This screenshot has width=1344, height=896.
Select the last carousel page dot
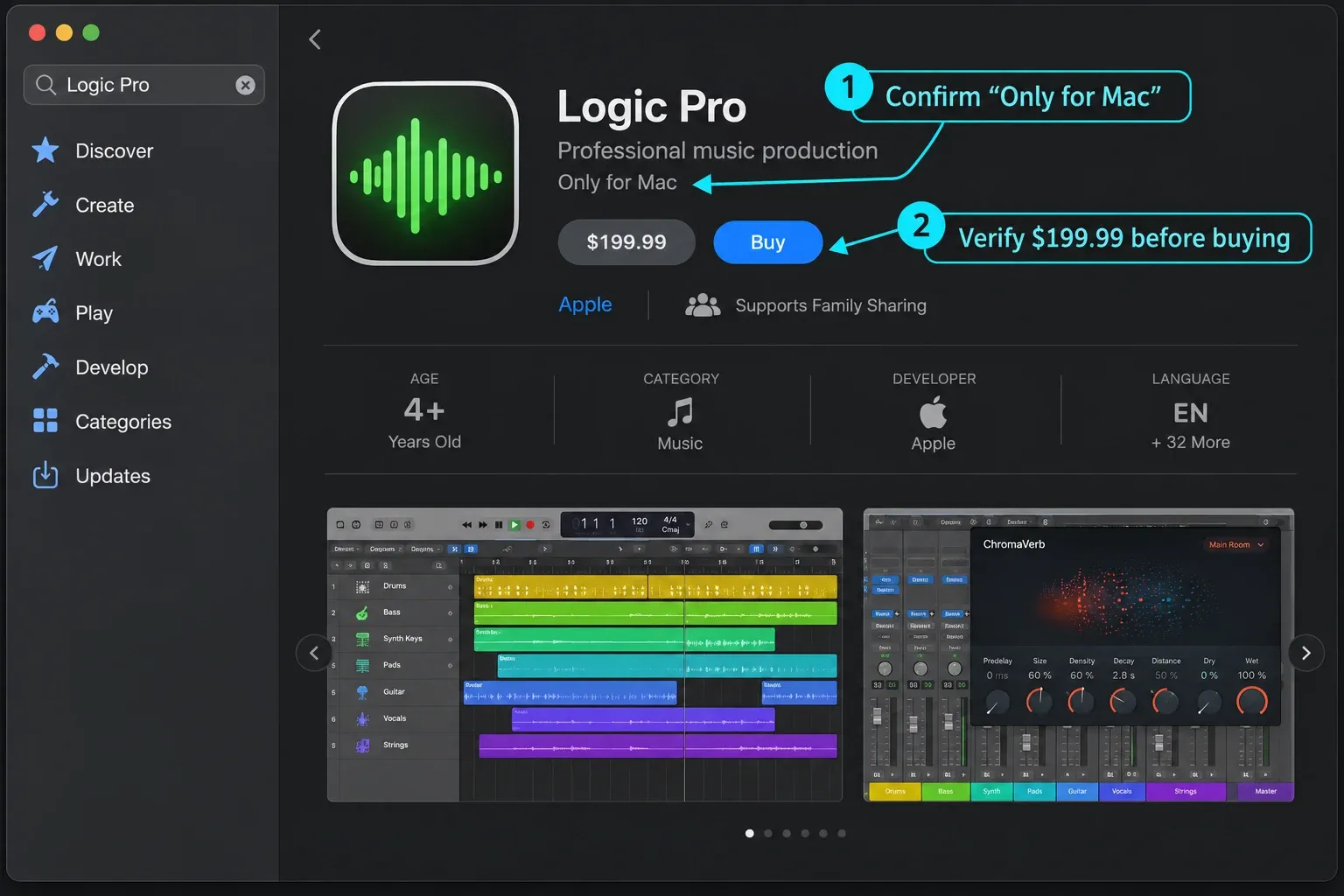click(x=842, y=833)
